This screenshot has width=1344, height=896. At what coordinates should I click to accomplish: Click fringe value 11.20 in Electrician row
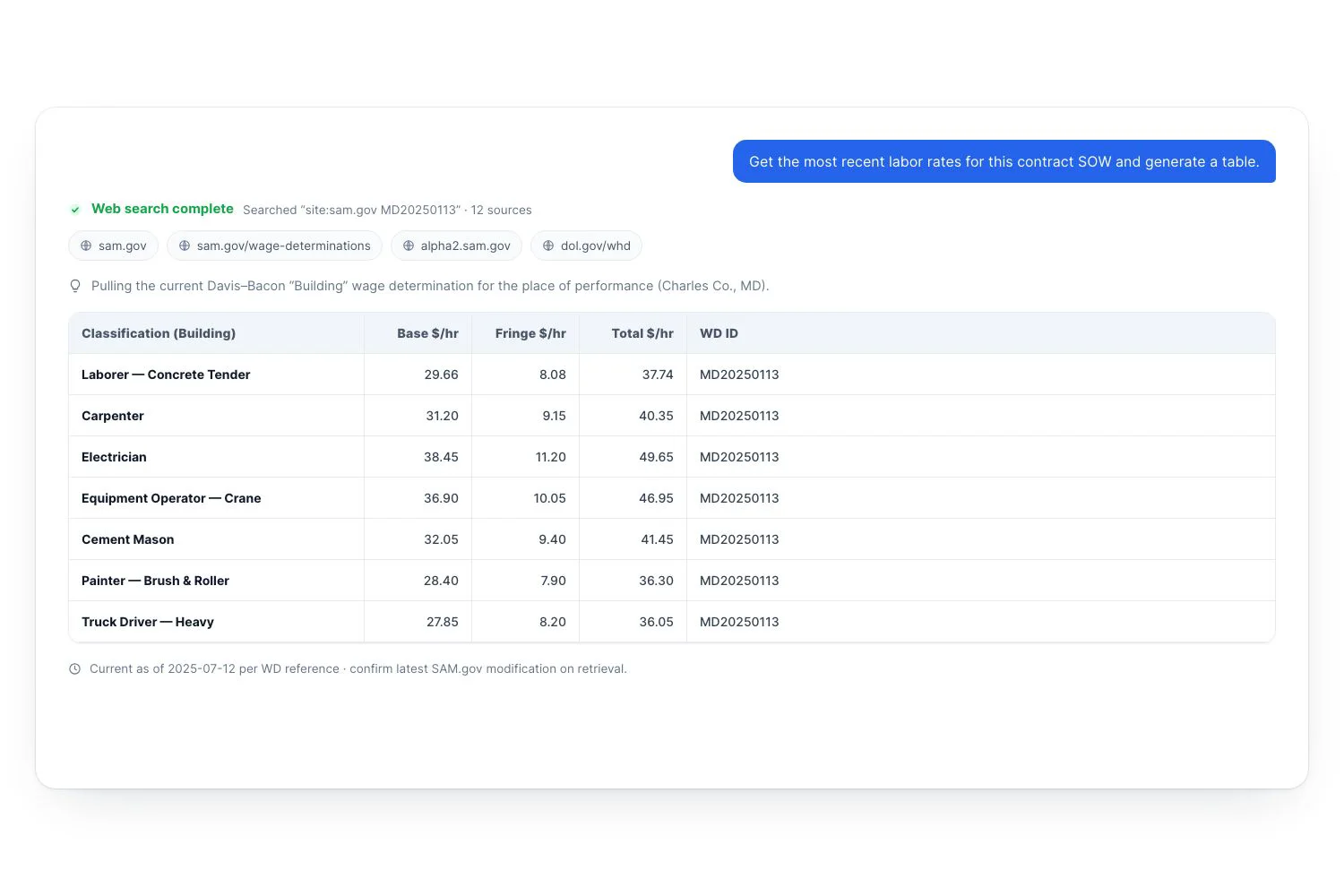(550, 457)
